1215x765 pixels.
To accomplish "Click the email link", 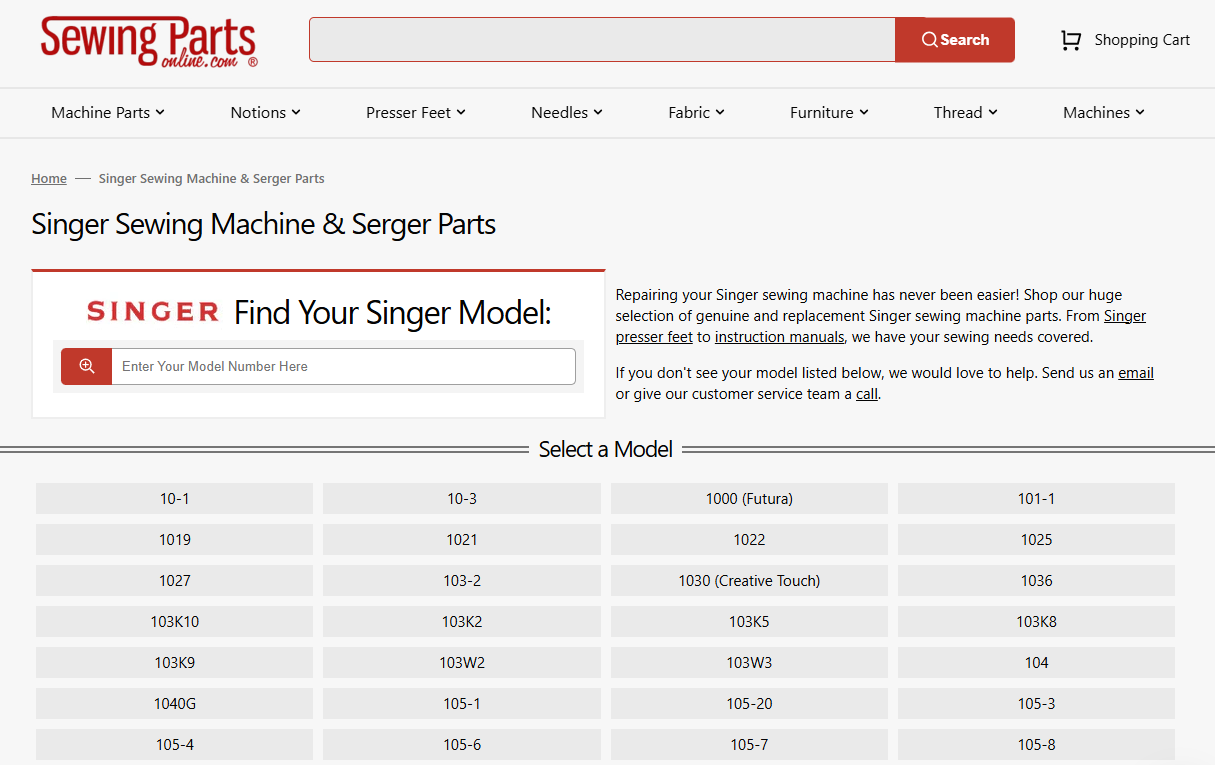I will click(x=1135, y=373).
